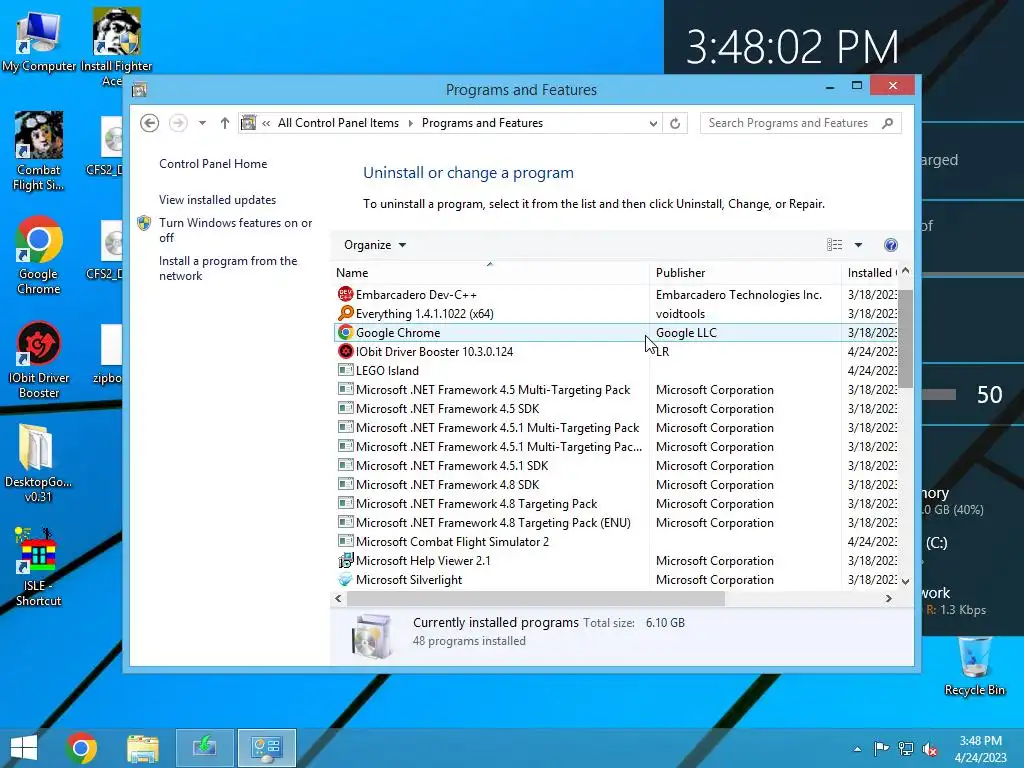Select Combat Flight Sim desktop shortcut

click(39, 152)
